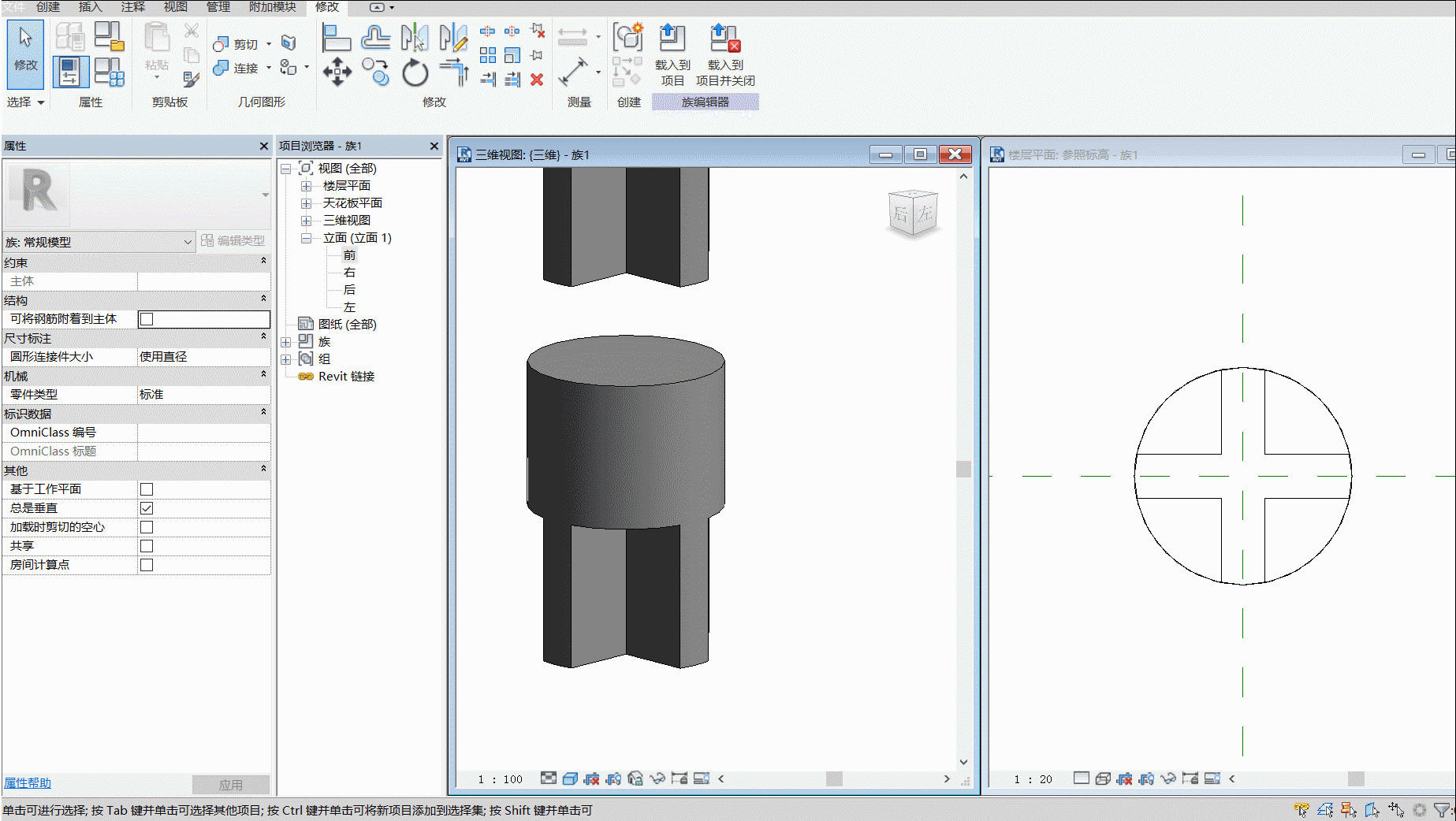Select the Rotate tool icon
The image size is (1456, 821).
[x=415, y=72]
